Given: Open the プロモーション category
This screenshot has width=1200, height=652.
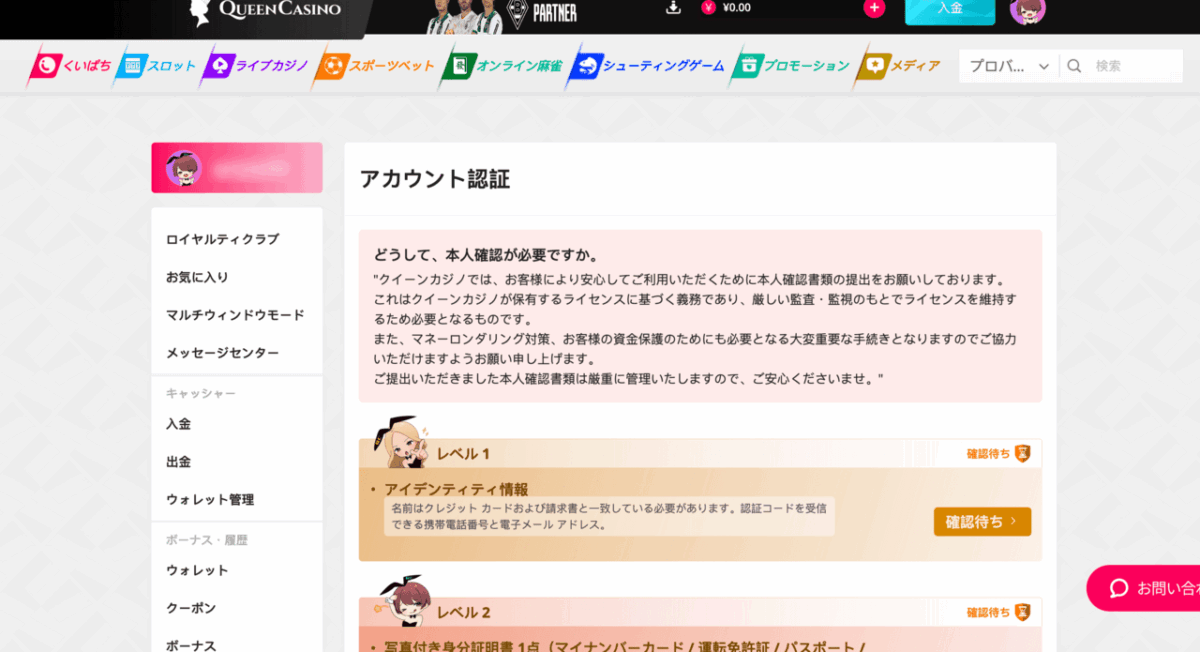Looking at the screenshot, I should tap(791, 66).
